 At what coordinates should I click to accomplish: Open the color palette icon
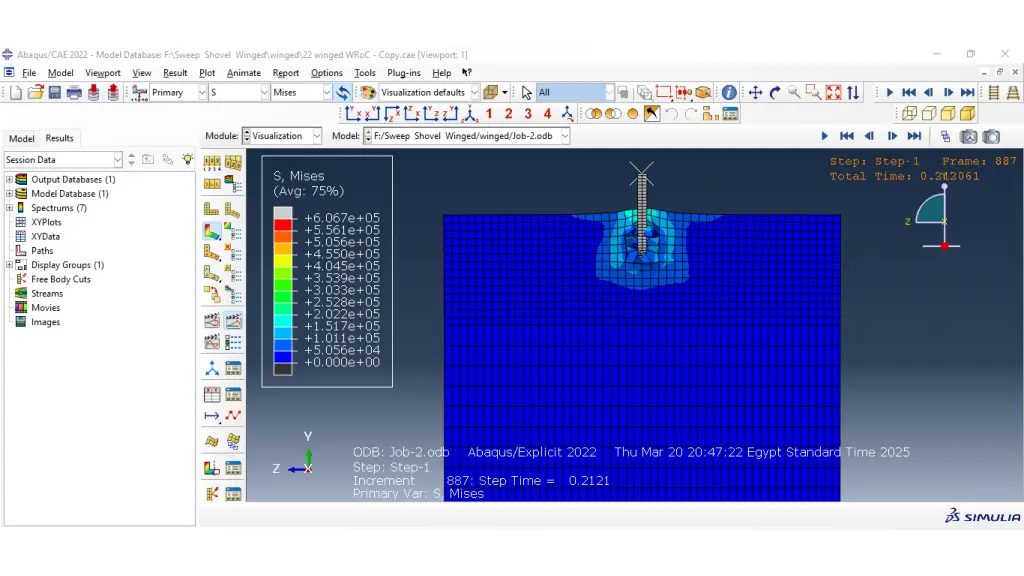tap(368, 93)
